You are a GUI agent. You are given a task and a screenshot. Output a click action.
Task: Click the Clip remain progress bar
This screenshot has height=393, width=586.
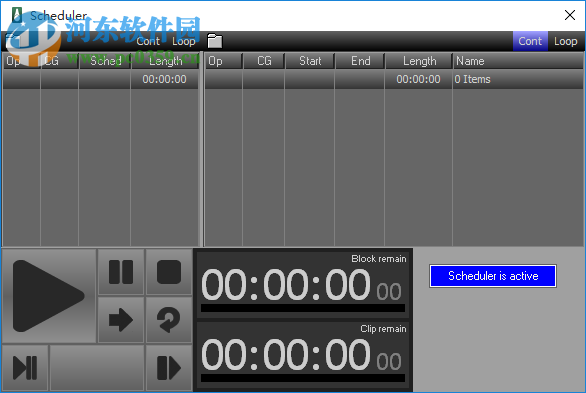[x=303, y=378]
